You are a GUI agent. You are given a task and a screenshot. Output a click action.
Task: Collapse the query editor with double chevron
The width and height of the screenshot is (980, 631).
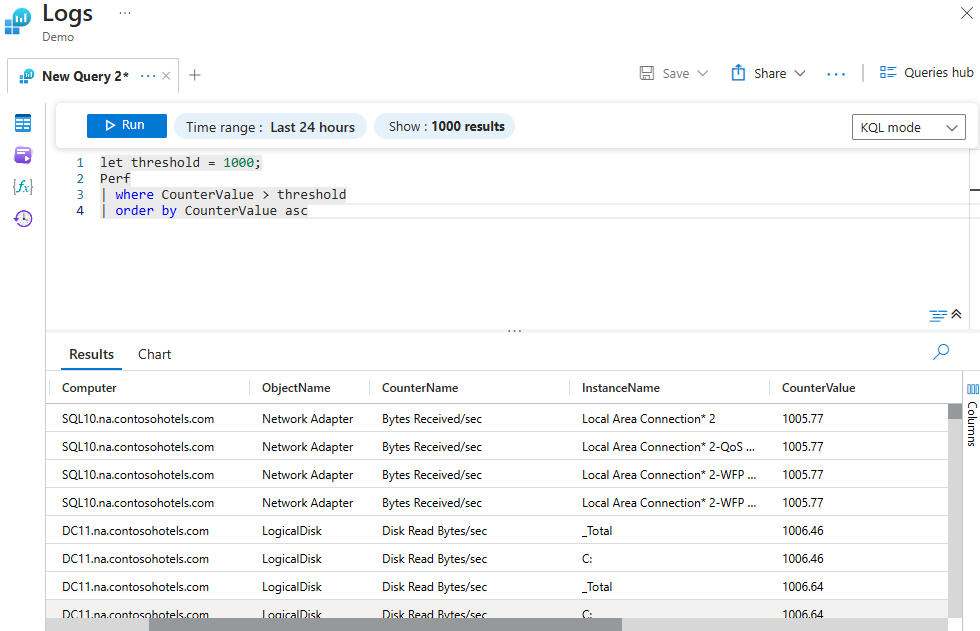pyautogui.click(x=956, y=314)
